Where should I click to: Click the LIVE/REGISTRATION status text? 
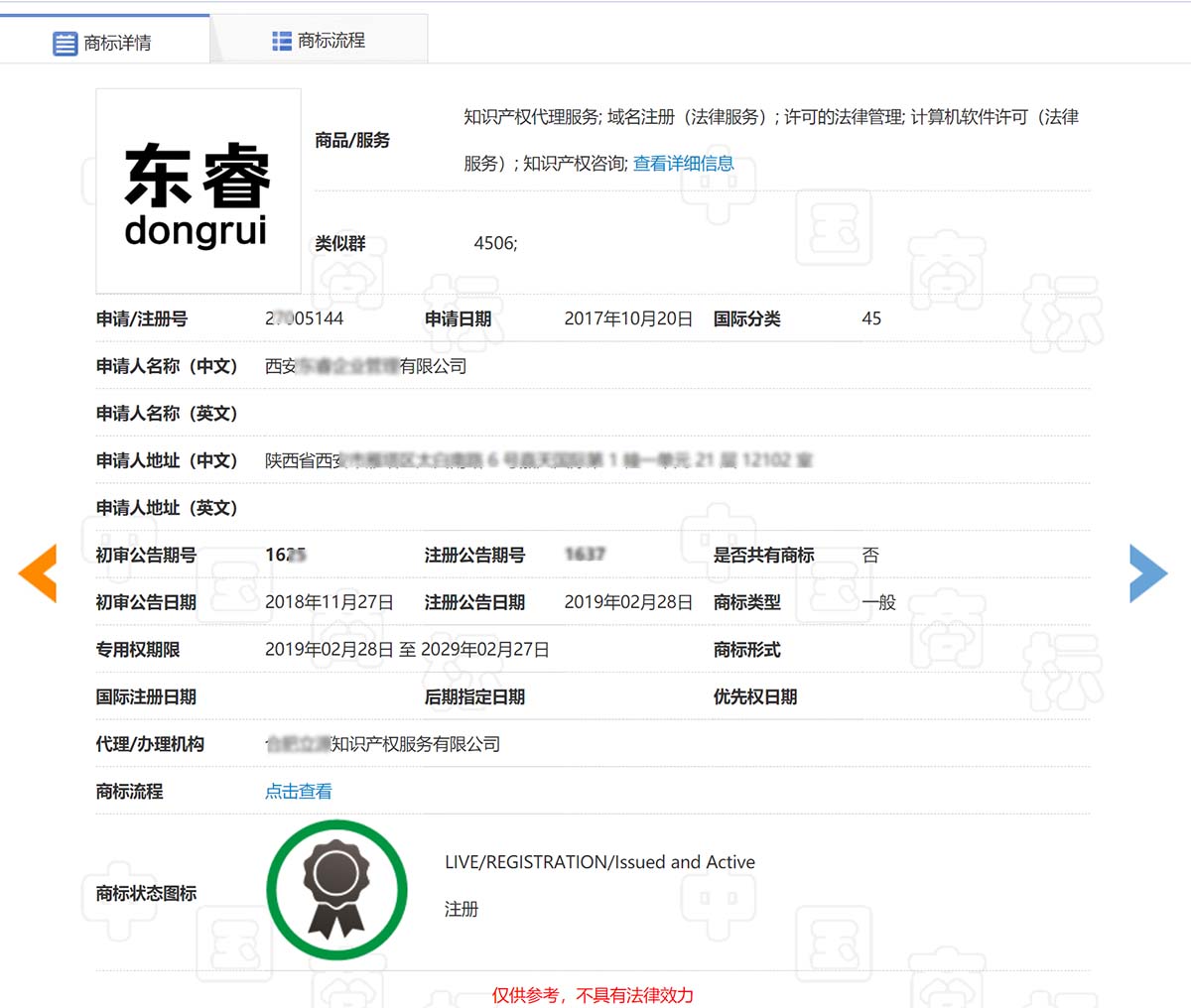(x=599, y=862)
